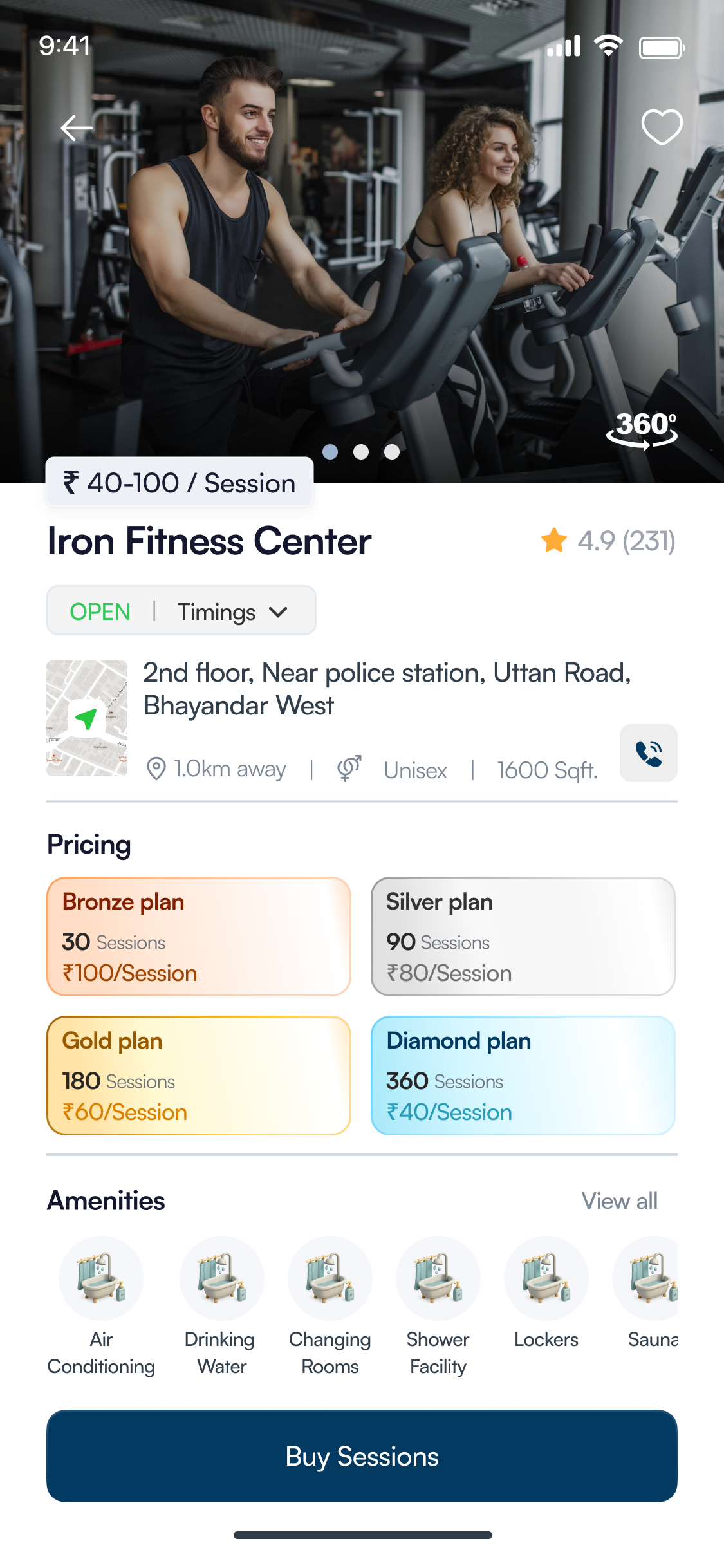
Task: Choose the Gold plan card
Action: pos(199,1076)
